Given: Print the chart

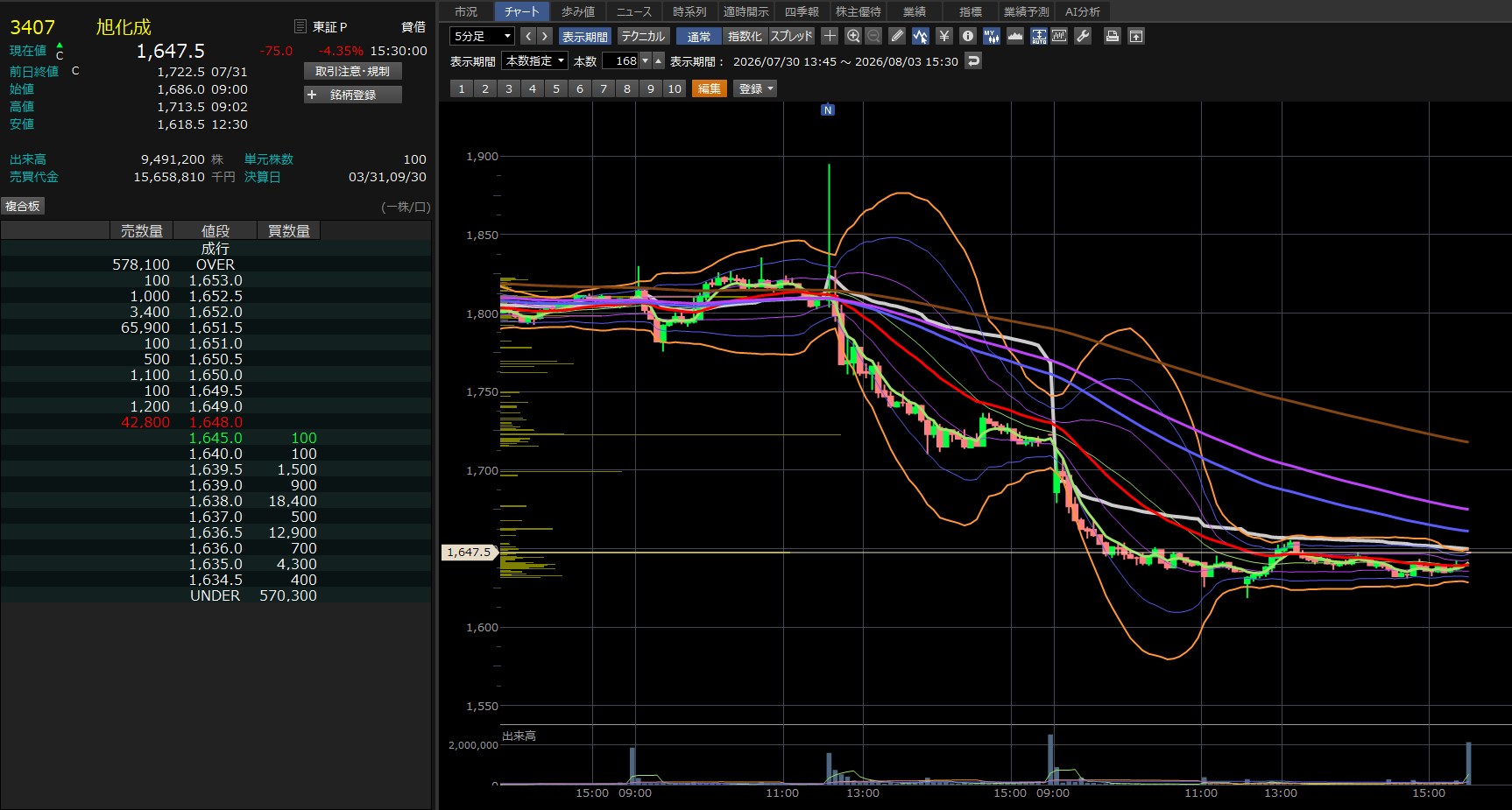Looking at the screenshot, I should point(1113,36).
